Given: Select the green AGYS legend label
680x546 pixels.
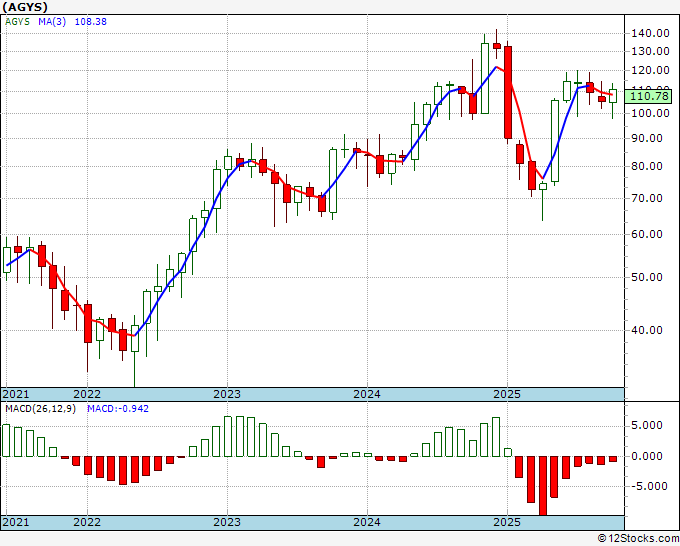Looking at the screenshot, I should pos(17,22).
